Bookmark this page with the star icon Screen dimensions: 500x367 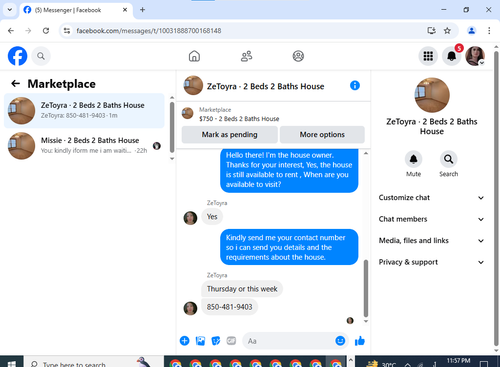(x=447, y=31)
